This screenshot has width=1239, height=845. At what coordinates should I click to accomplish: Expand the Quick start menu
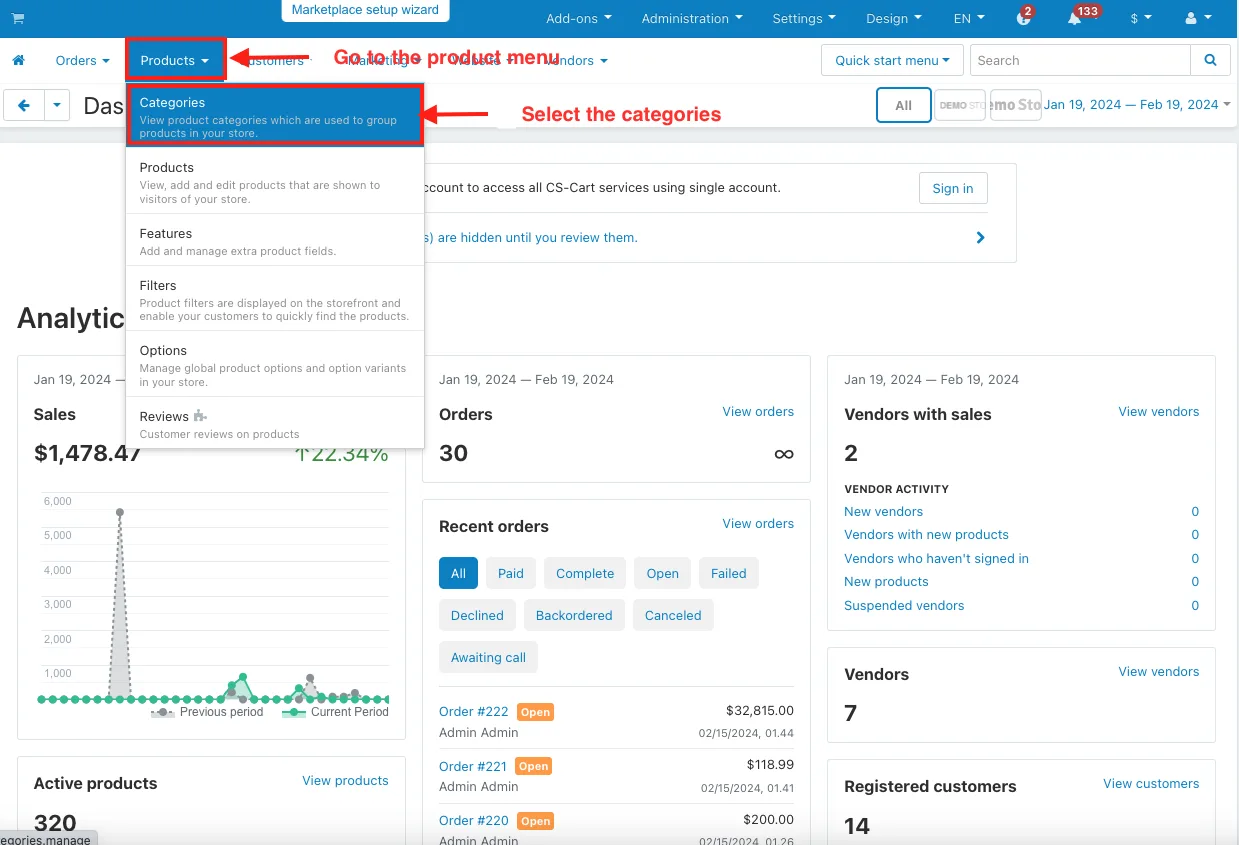(x=892, y=60)
